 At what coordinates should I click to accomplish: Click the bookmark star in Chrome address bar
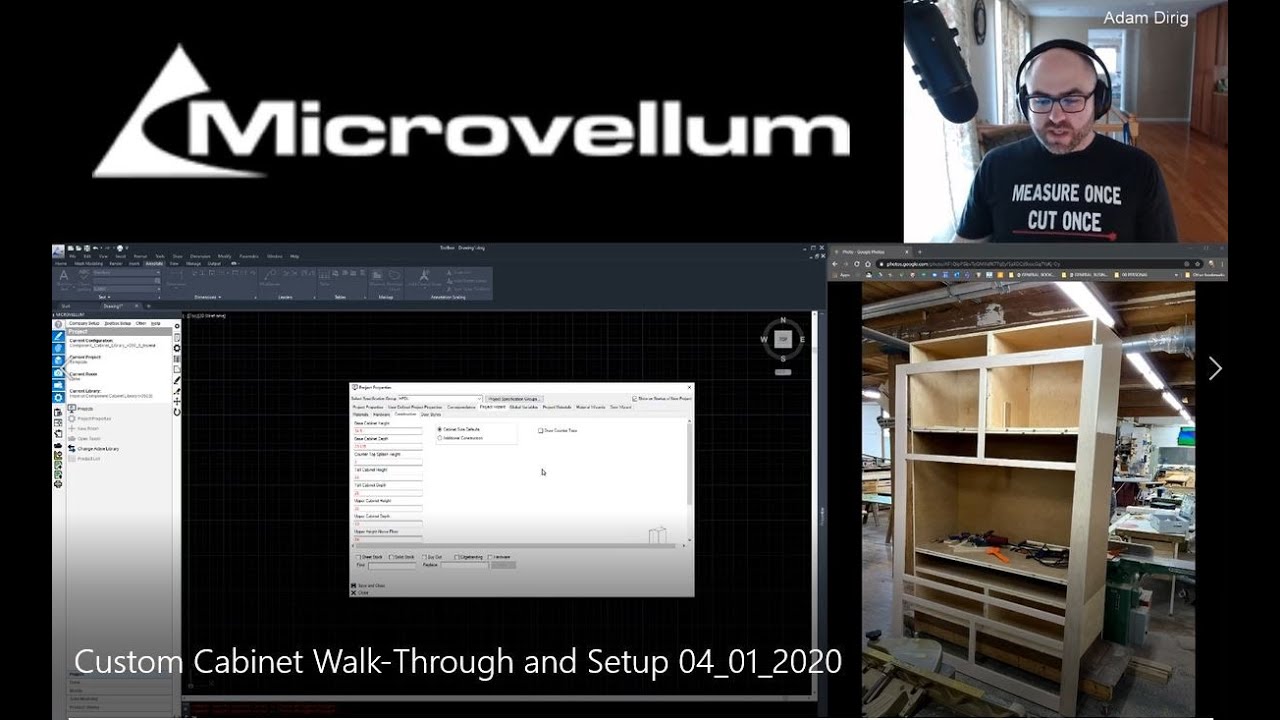tap(1197, 264)
